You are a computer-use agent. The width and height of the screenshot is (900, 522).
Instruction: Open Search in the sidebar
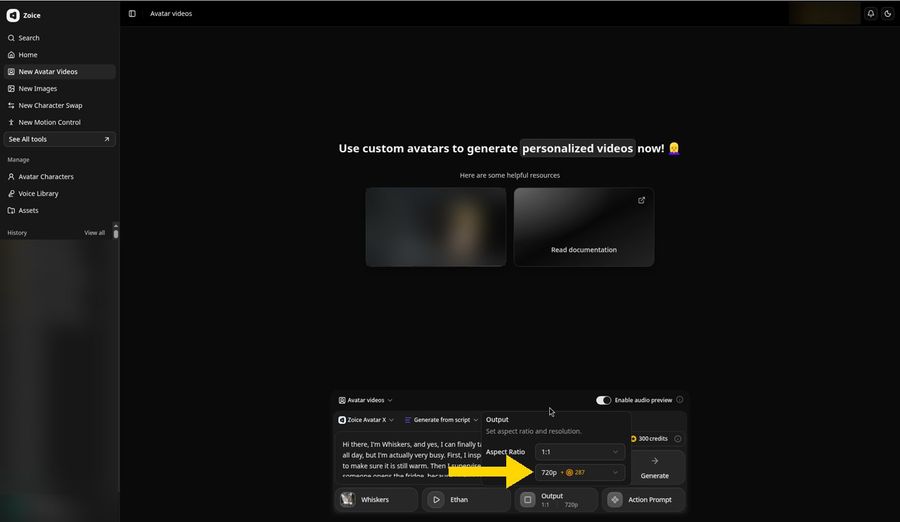[60, 38]
